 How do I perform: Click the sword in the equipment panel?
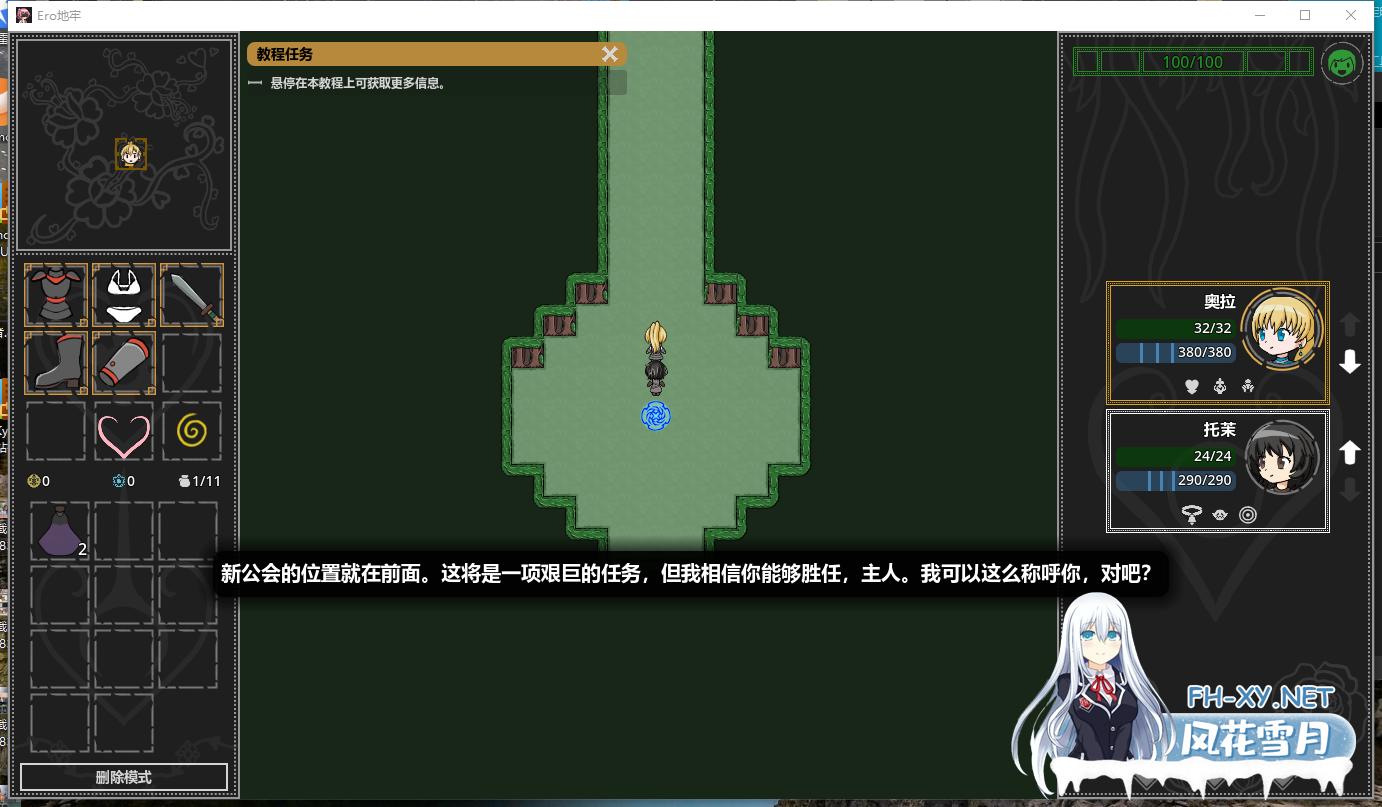coord(191,295)
